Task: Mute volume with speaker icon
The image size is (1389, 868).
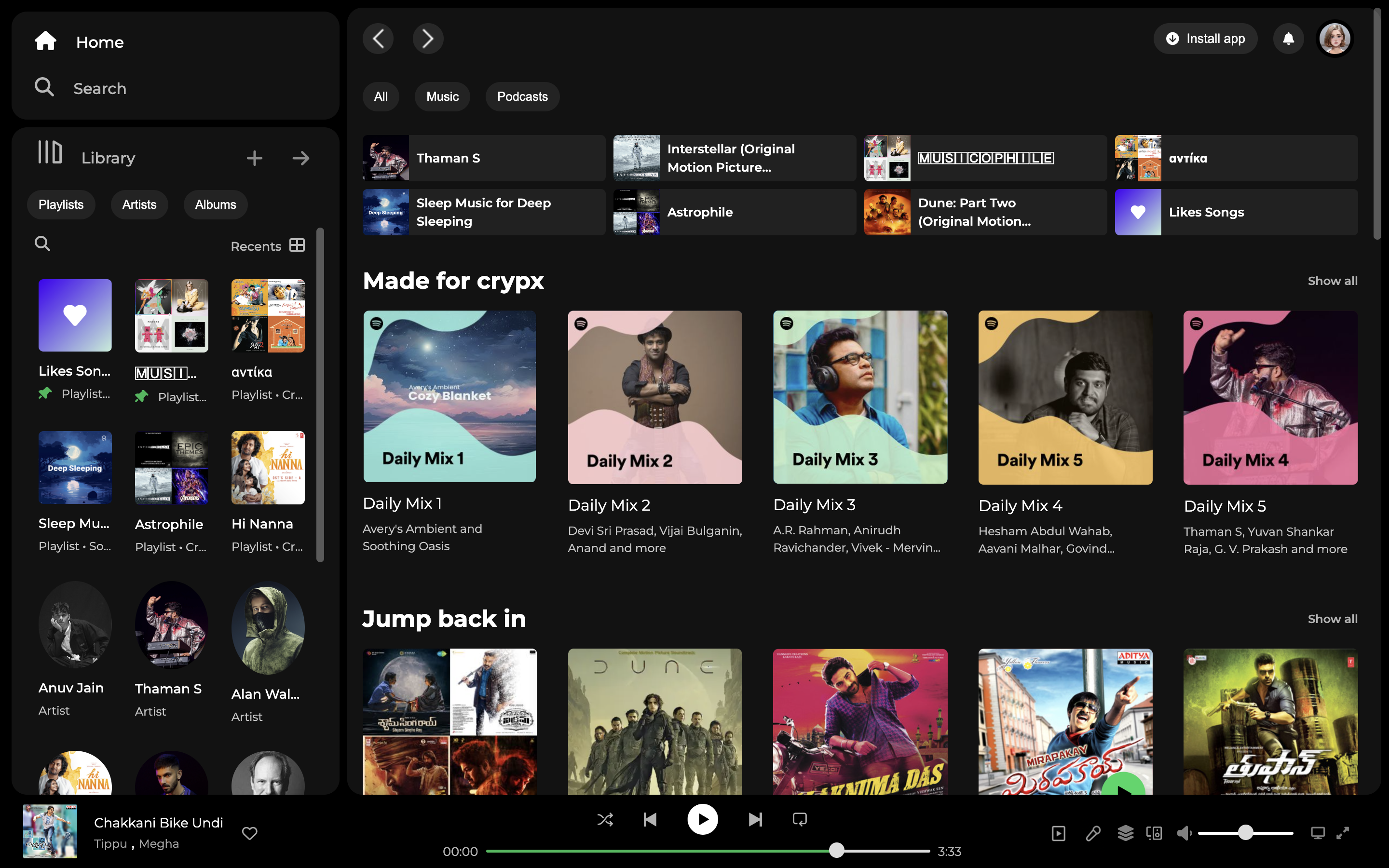Action: [x=1184, y=833]
